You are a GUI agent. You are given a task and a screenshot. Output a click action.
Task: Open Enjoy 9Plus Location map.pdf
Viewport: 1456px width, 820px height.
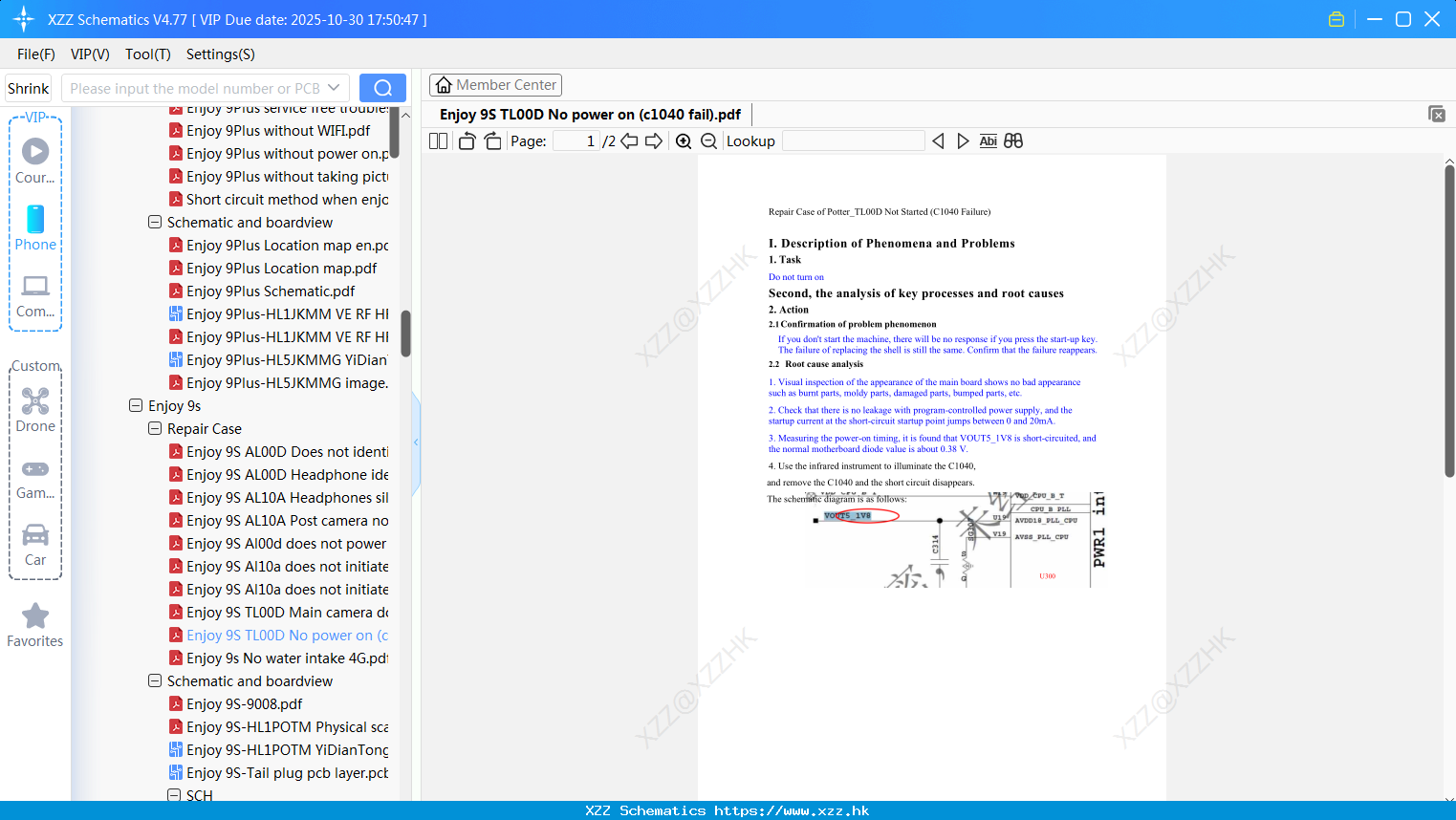282,268
